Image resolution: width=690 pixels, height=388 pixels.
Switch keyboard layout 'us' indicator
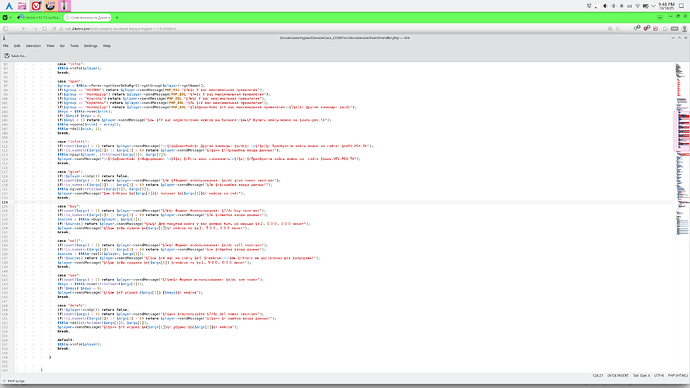[629, 6]
